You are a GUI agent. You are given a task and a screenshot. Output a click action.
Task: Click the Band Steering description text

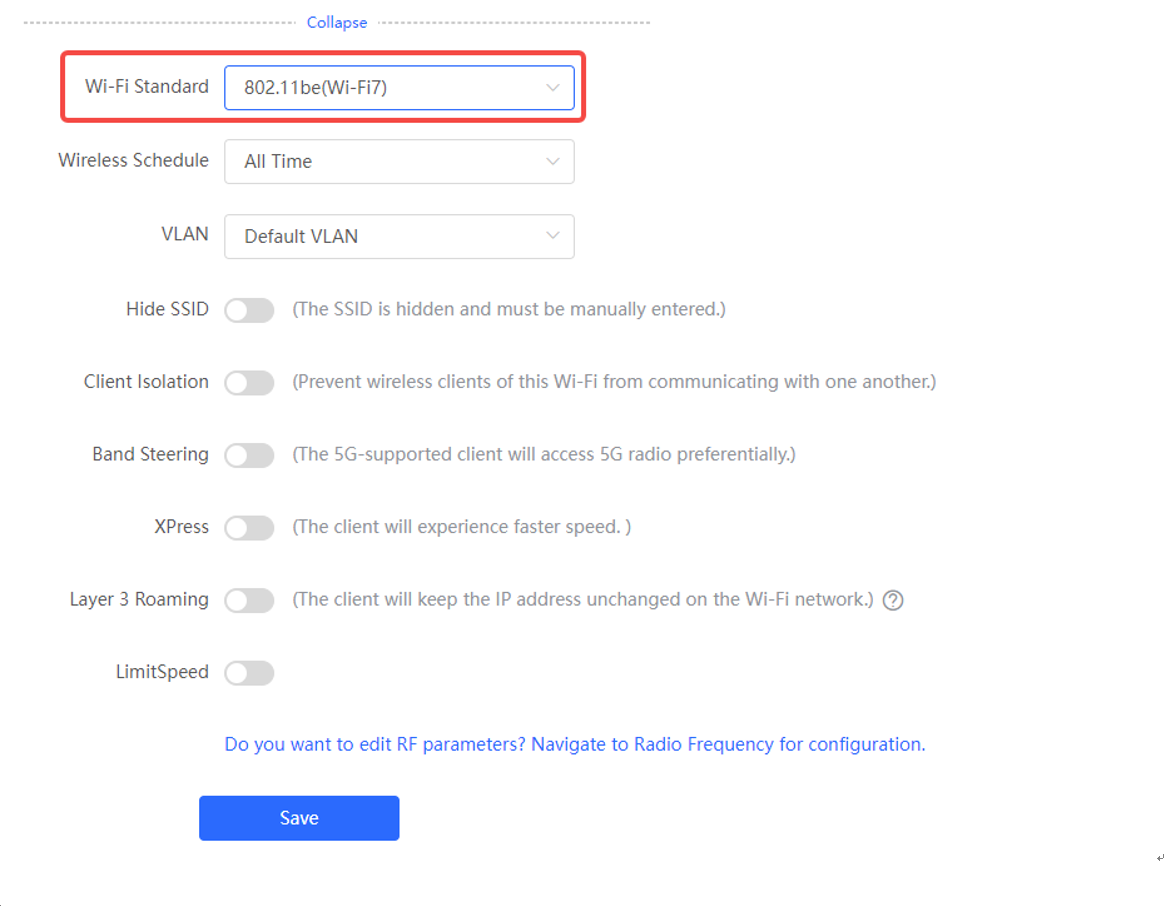(x=543, y=454)
